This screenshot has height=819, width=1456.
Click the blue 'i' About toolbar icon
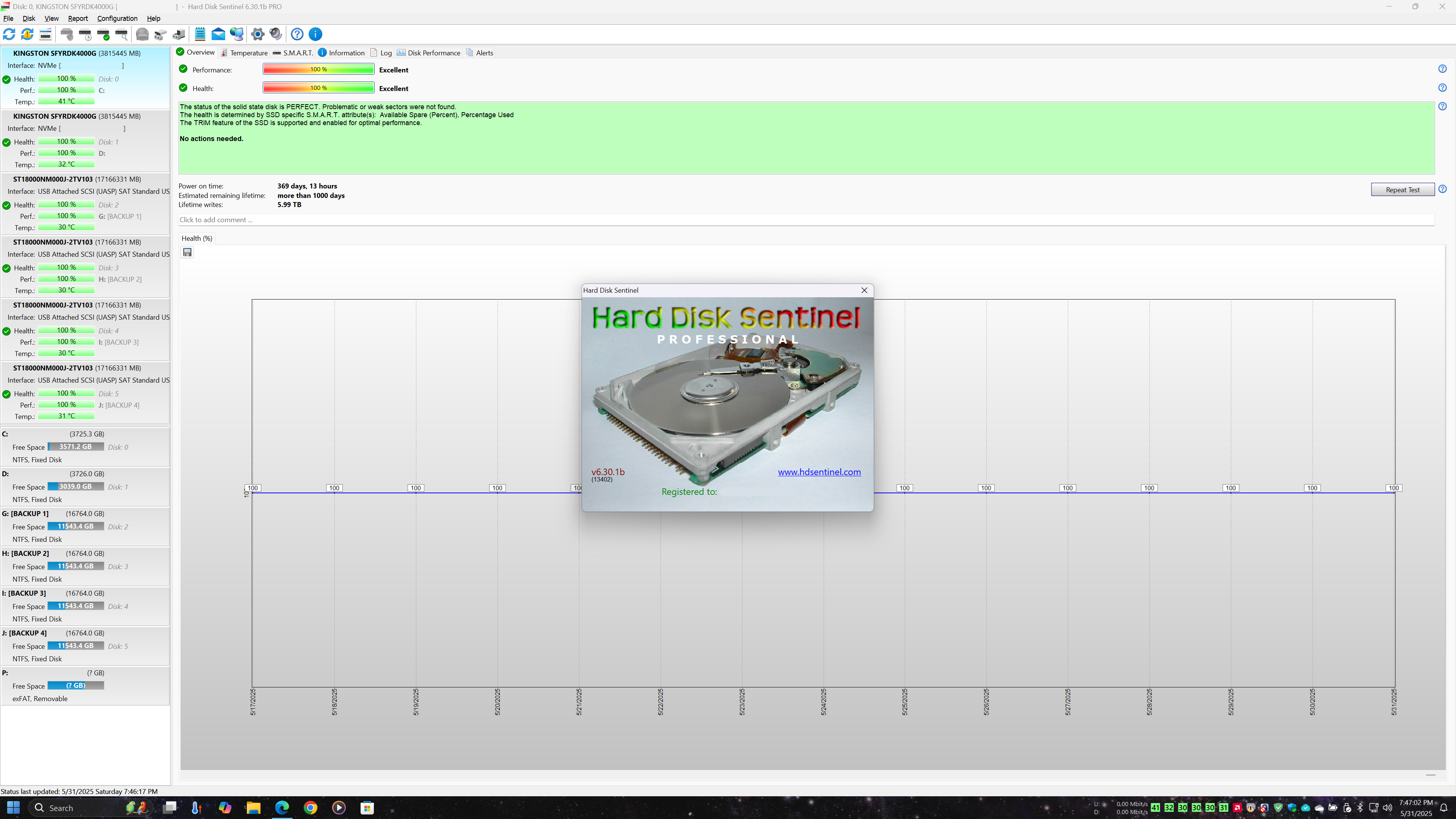(315, 34)
